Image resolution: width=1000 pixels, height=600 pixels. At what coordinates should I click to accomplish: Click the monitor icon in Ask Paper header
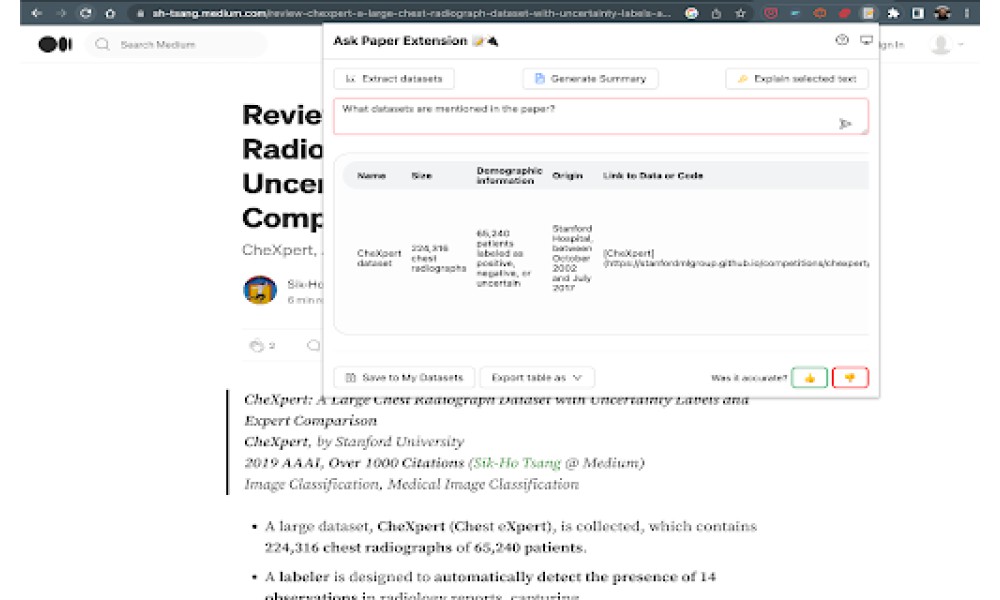[866, 40]
